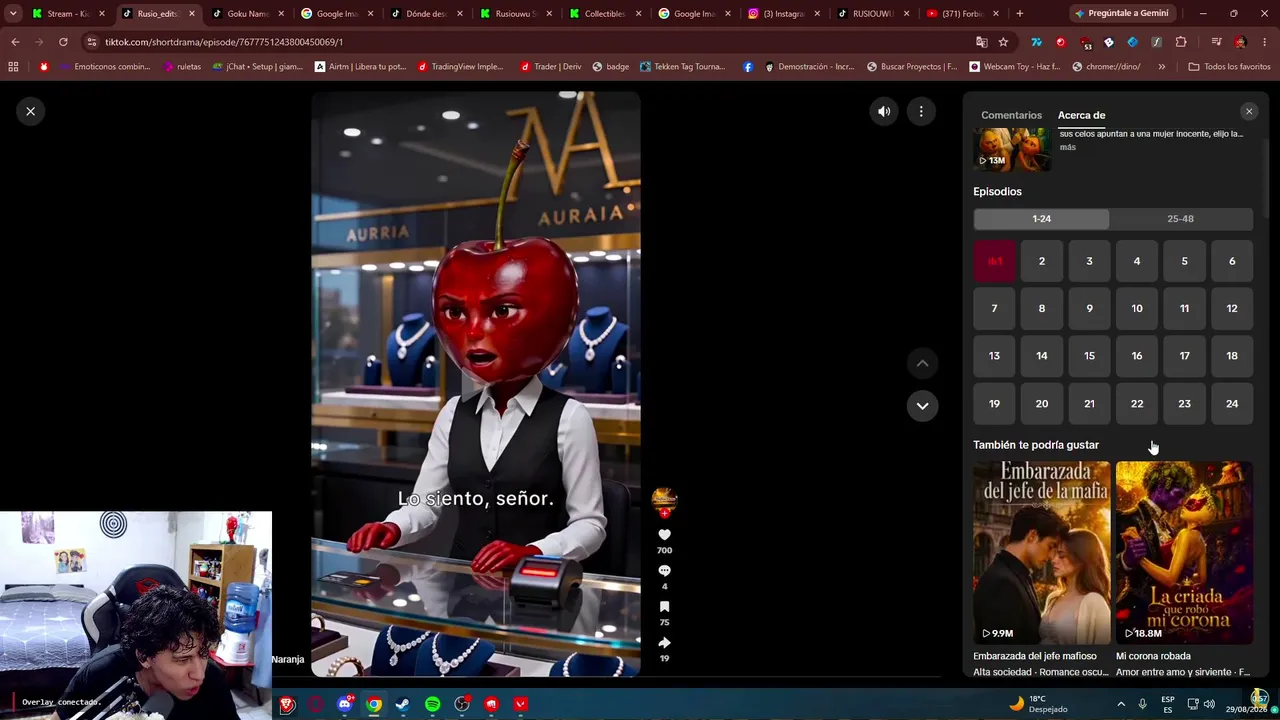
Task: Open the weather widget showing 18°C
Action: point(1038,704)
